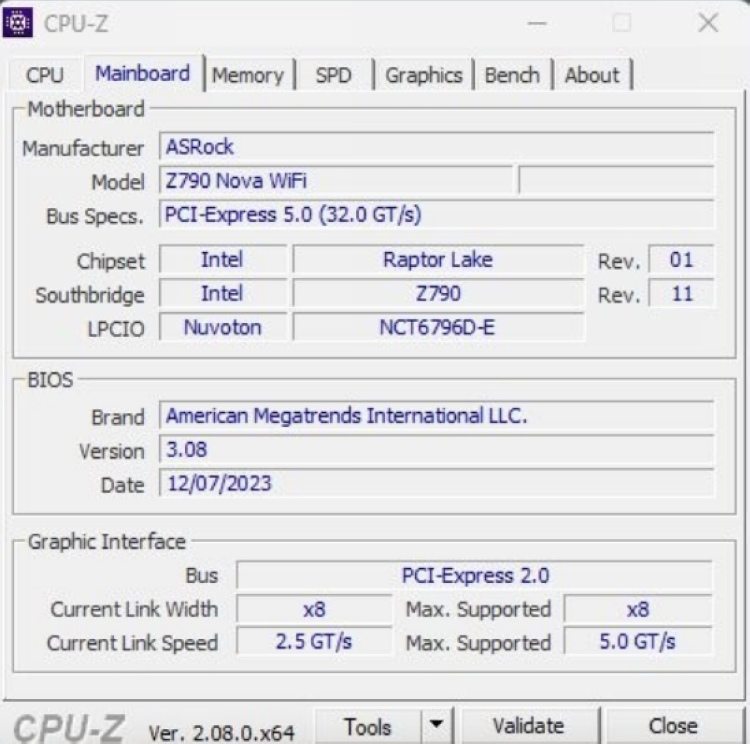Close window with title bar X
The image size is (750, 744).
708,22
